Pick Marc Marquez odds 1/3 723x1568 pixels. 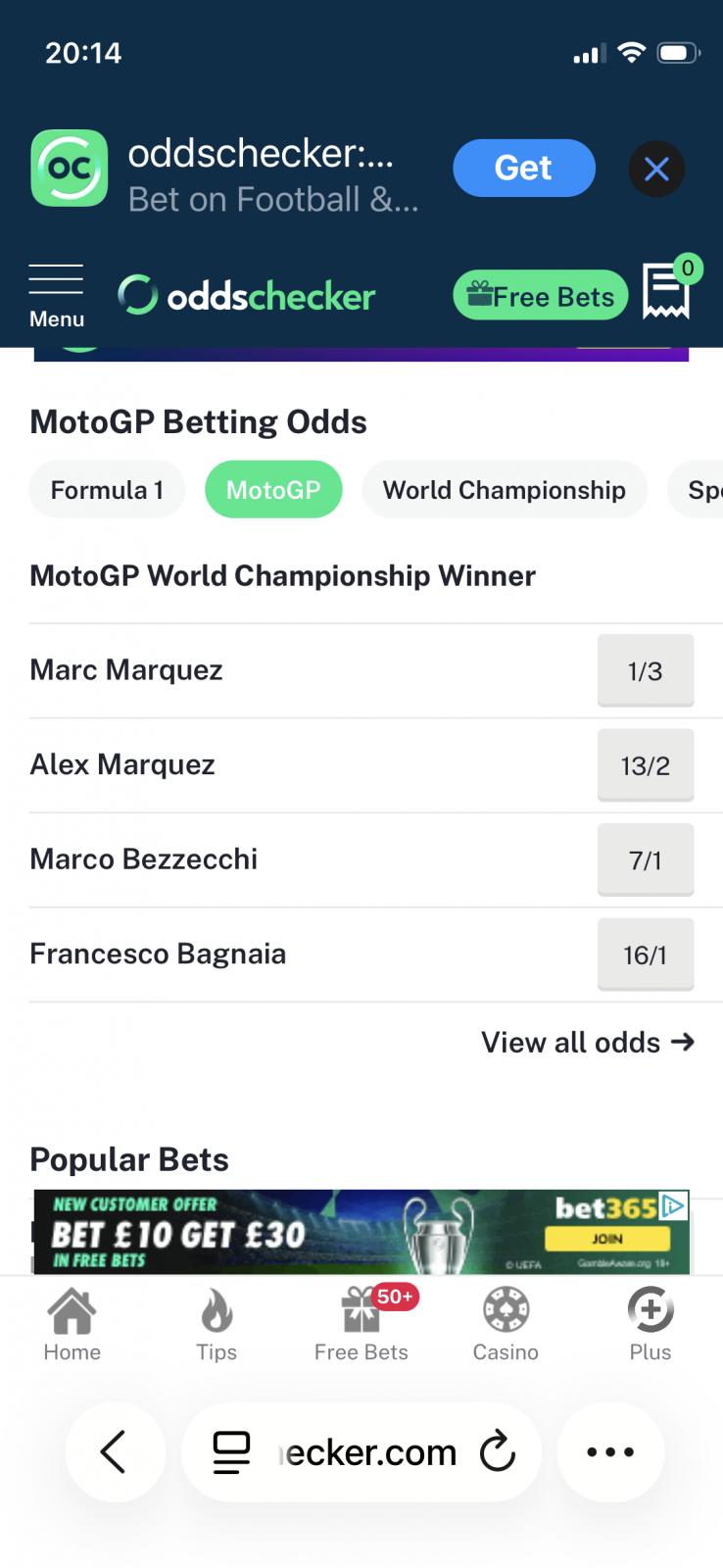point(646,671)
